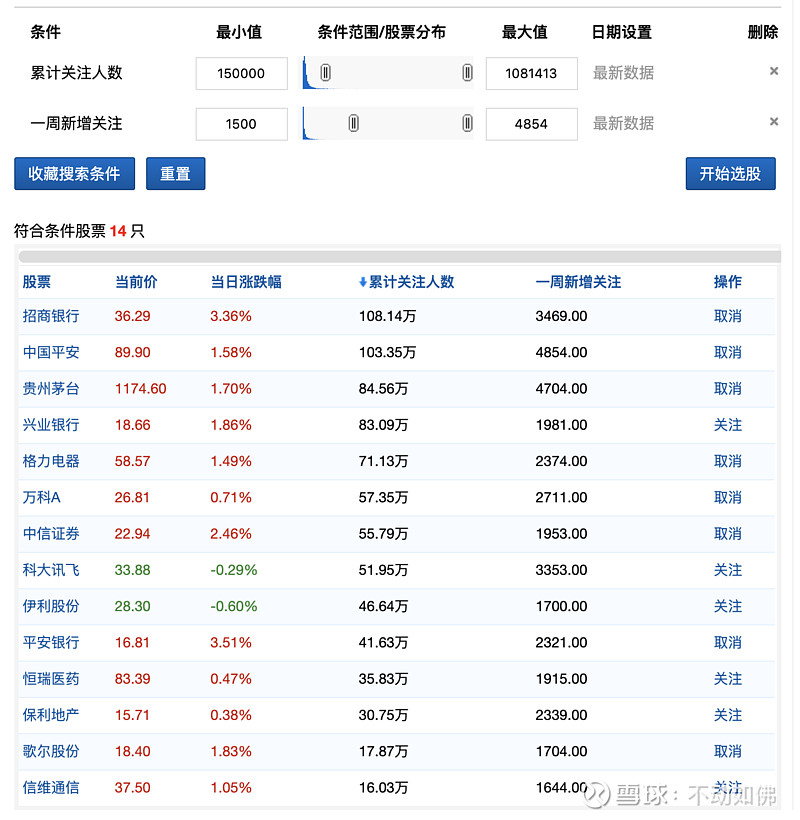Click 取消 for 中国平安
800x820 pixels.
click(x=728, y=352)
